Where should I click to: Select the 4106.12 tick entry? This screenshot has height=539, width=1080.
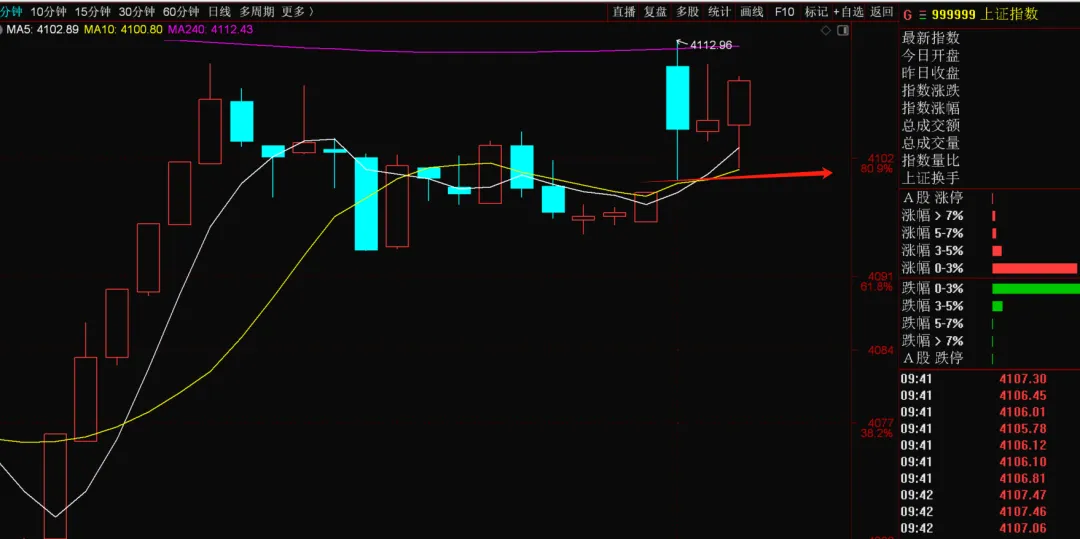(x=1023, y=445)
